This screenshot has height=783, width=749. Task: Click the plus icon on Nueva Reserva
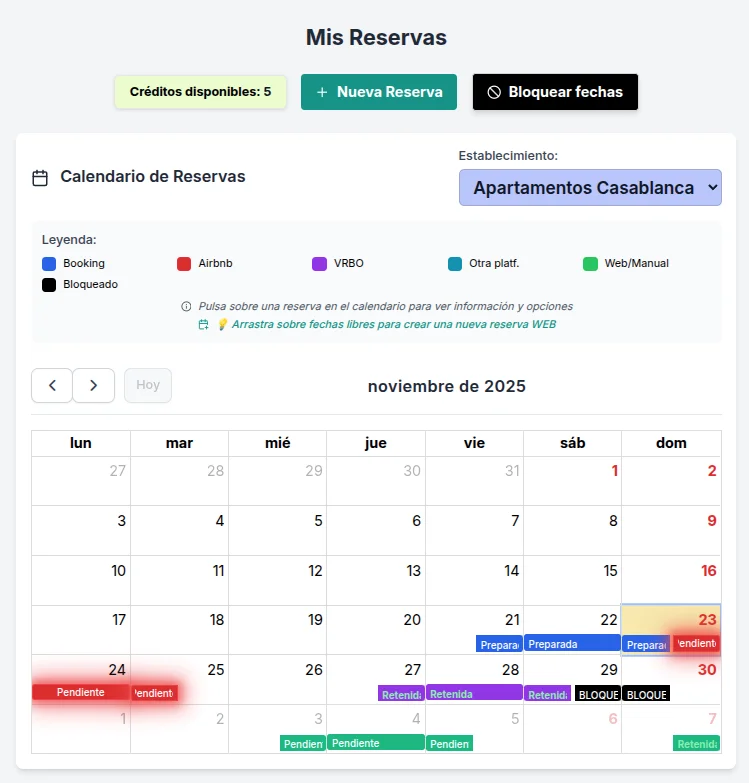pos(322,92)
